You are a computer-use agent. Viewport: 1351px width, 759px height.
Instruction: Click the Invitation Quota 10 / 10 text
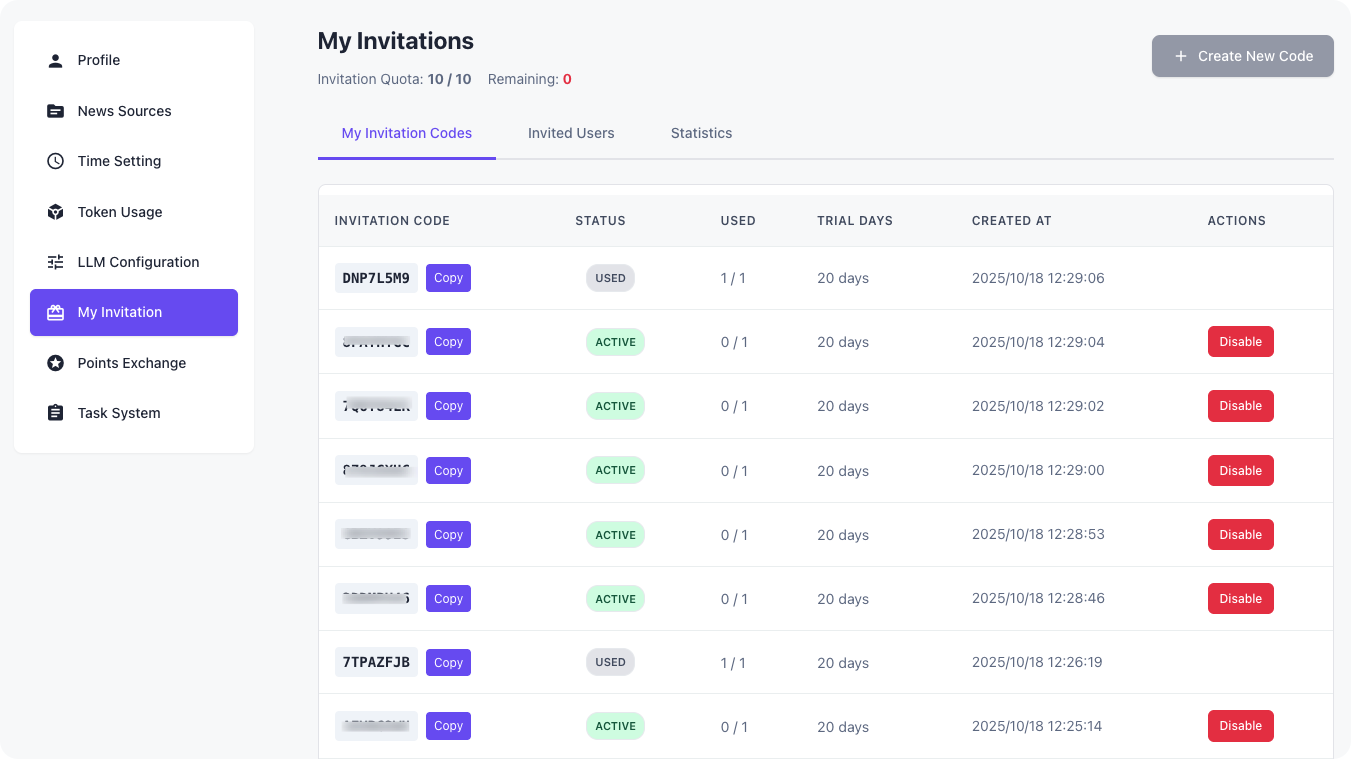[x=394, y=79]
